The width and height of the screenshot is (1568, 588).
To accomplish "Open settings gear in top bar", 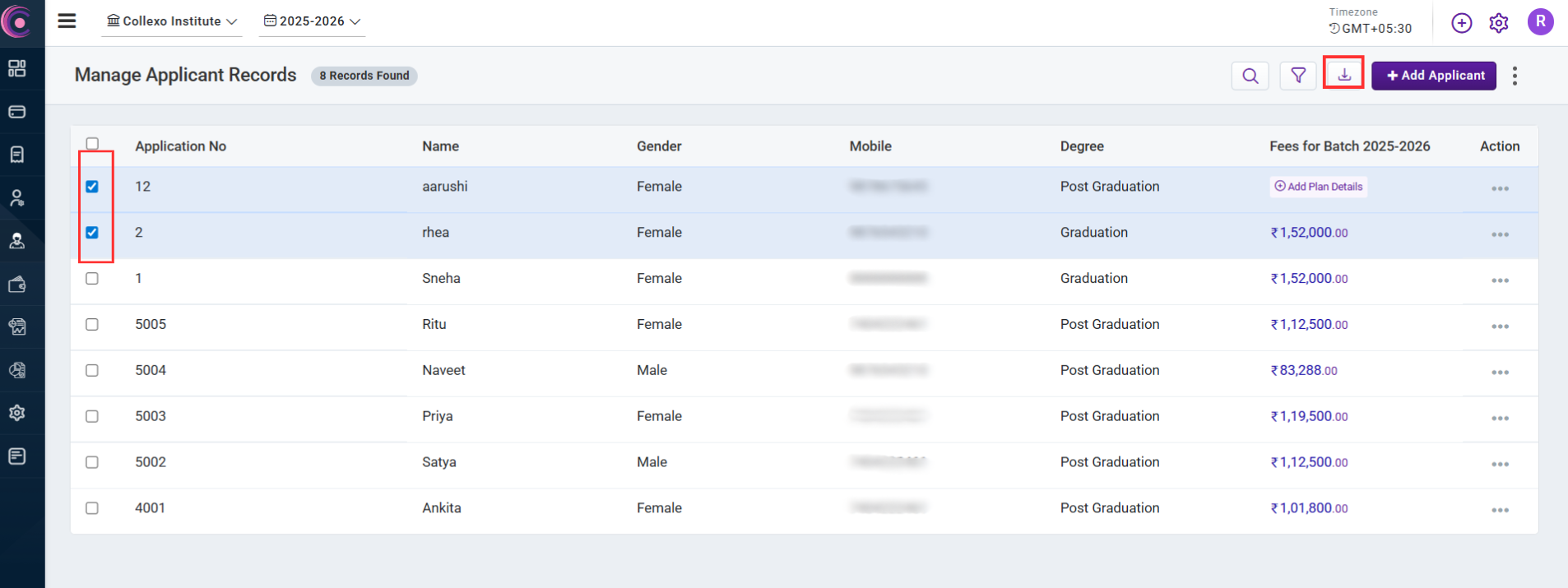I will pyautogui.click(x=1498, y=23).
